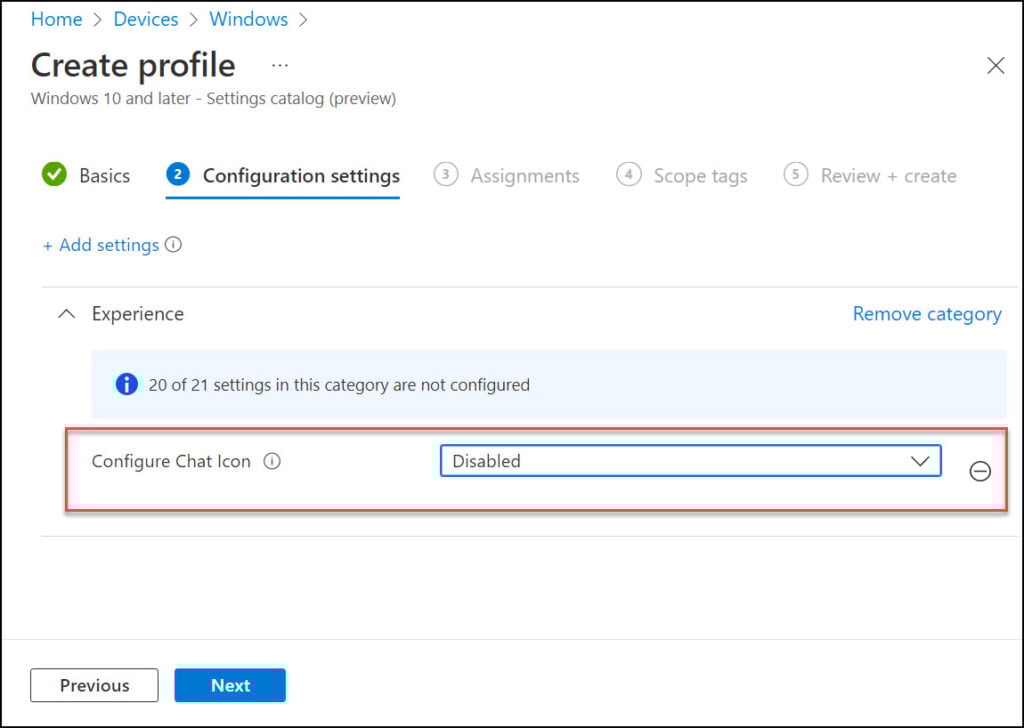Click the Experience category heading
This screenshot has width=1024, height=728.
[138, 314]
